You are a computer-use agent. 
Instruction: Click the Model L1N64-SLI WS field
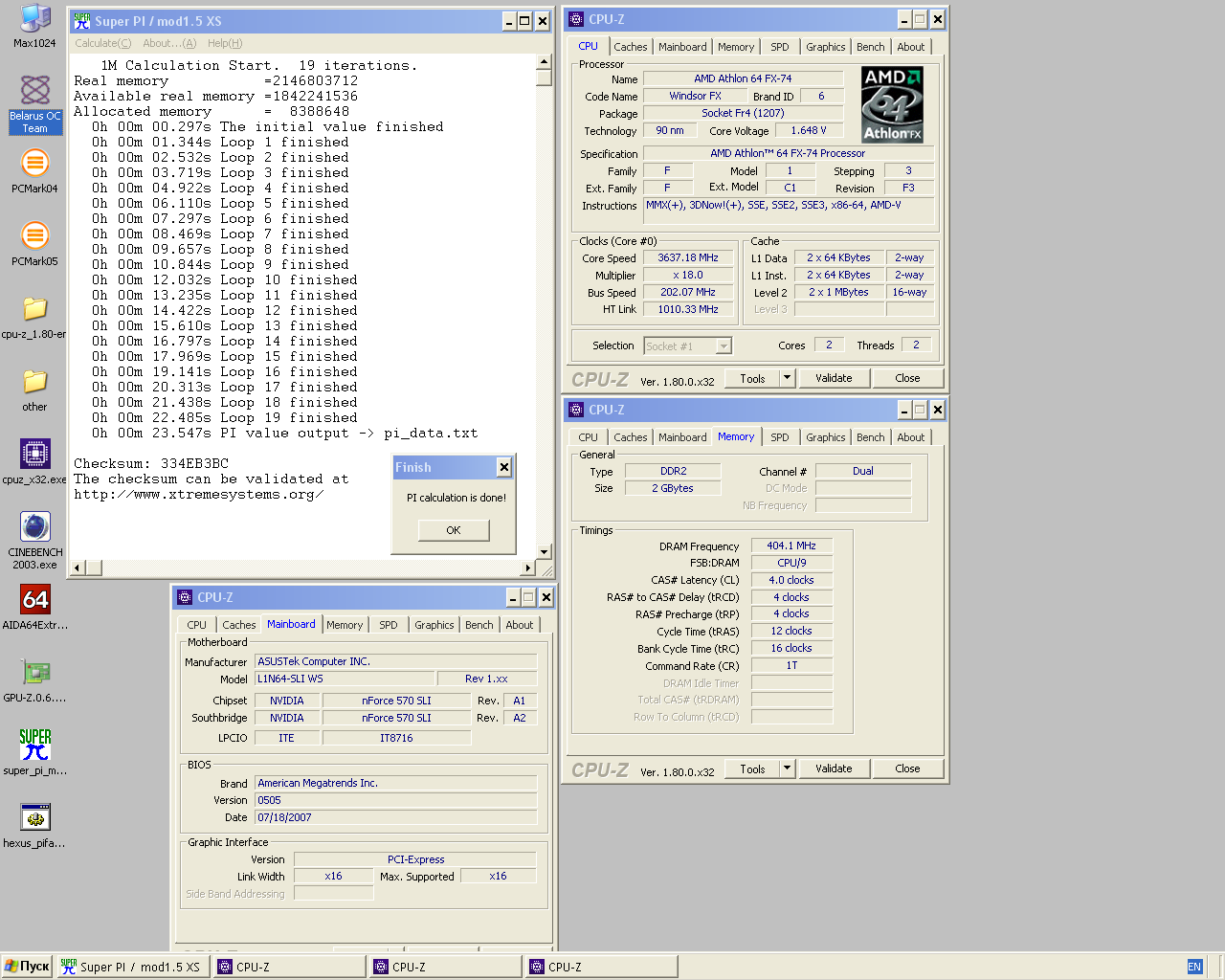click(345, 679)
